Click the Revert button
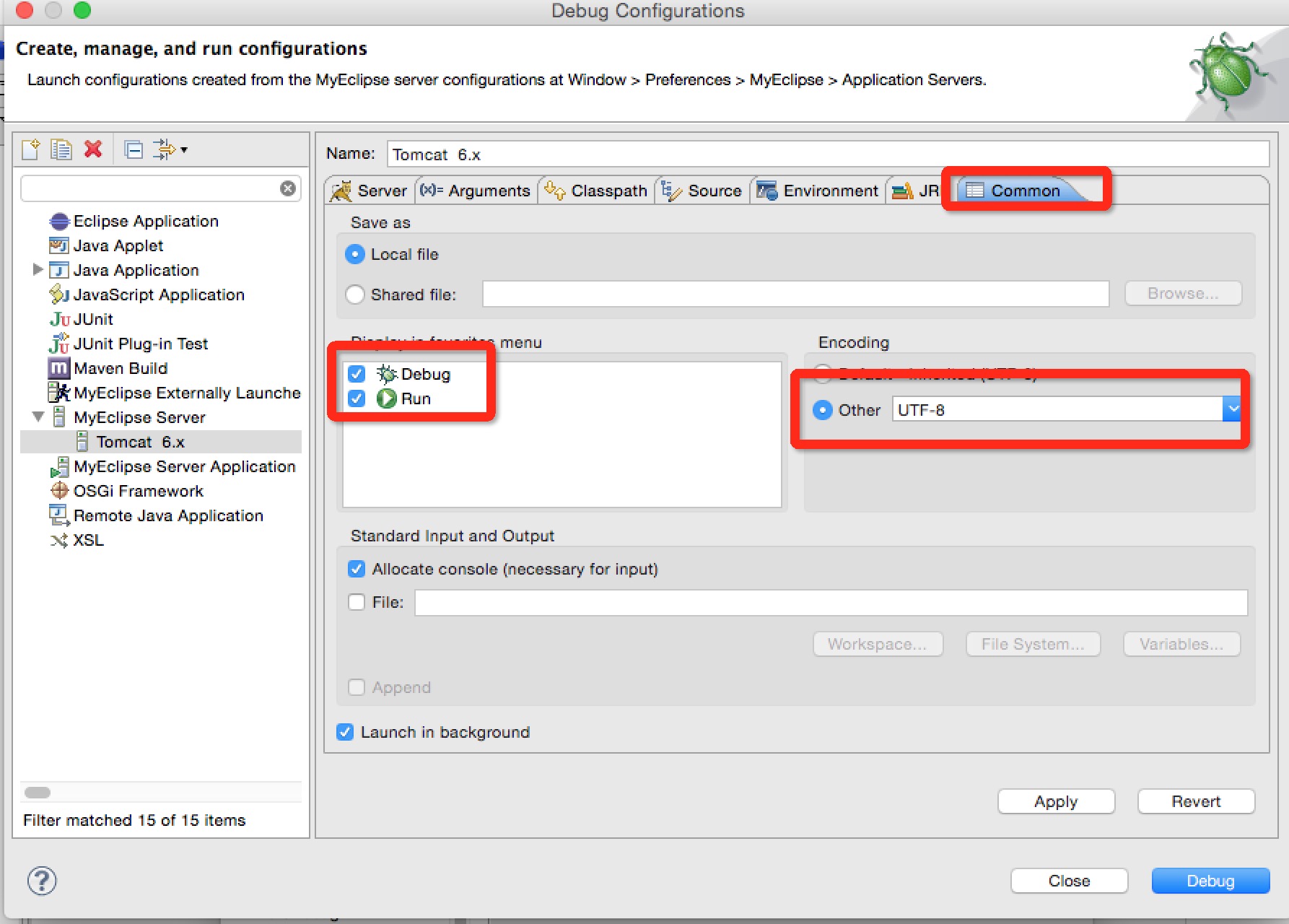 (x=1196, y=801)
